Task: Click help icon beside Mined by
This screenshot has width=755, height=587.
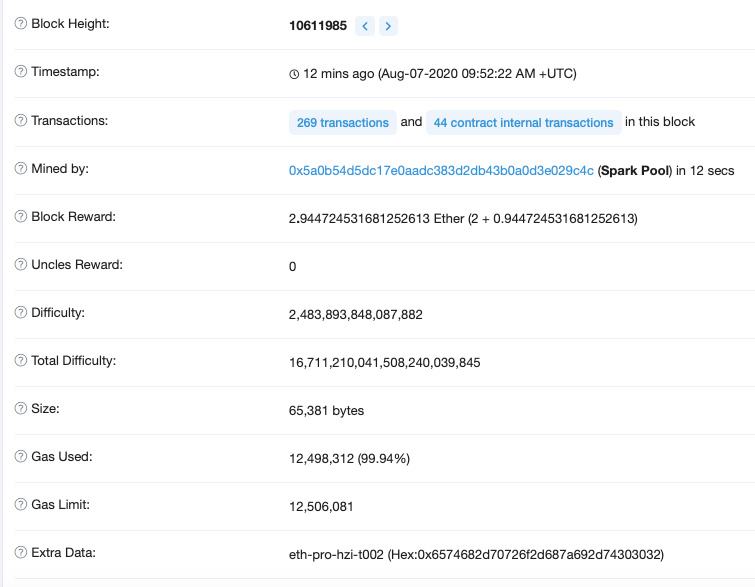Action: 21,169
